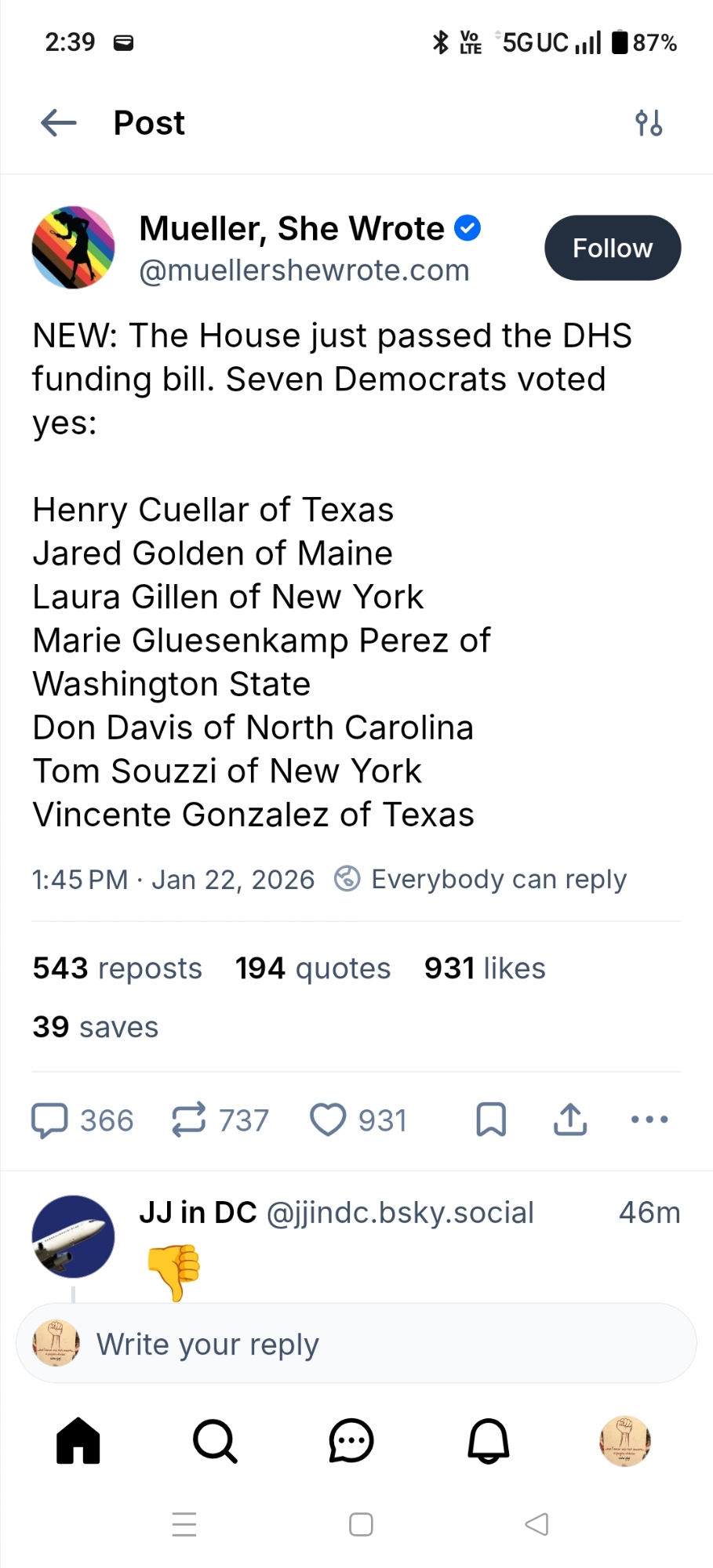
Task: Tap the reply speech bubble icon
Action: (49, 1120)
